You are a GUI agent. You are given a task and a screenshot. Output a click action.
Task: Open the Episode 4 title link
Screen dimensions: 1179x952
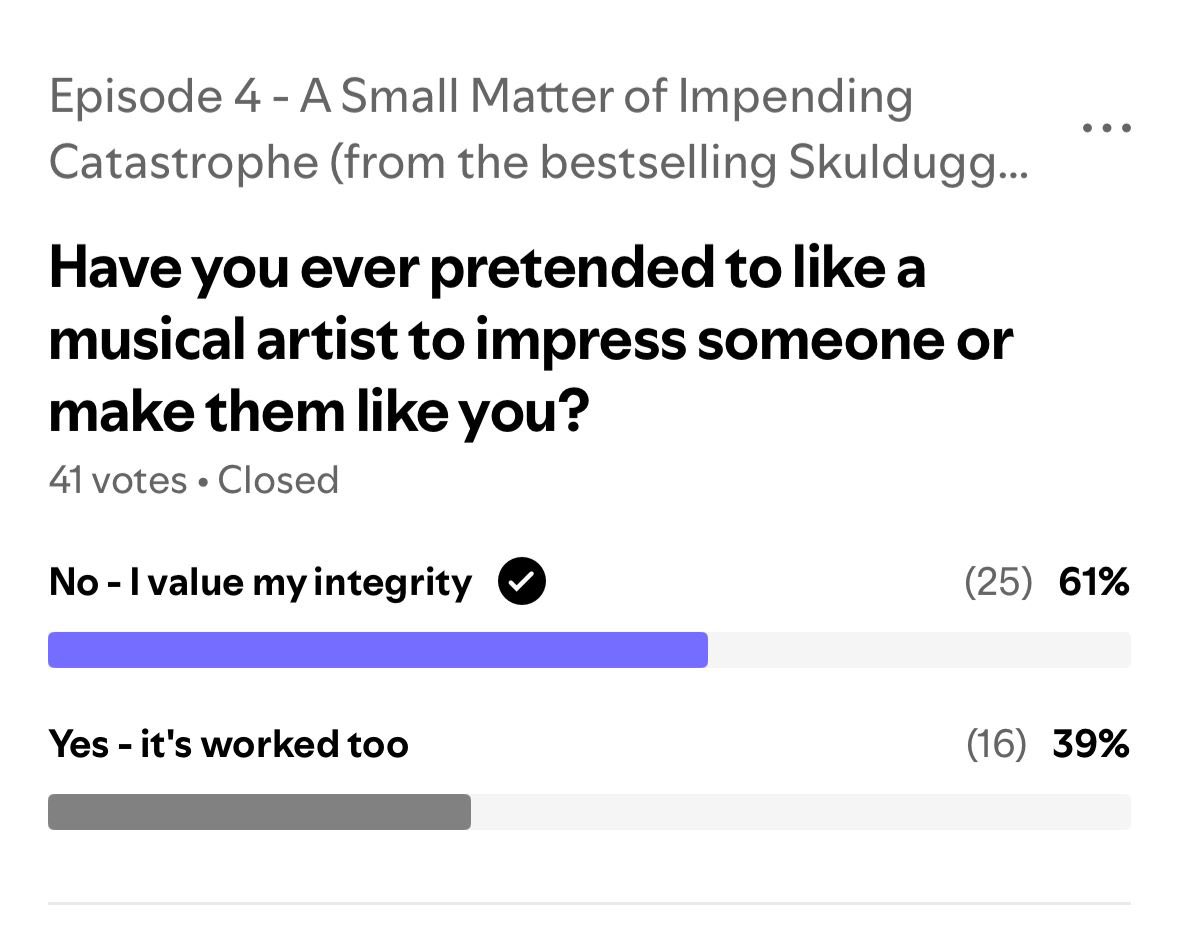(x=538, y=129)
